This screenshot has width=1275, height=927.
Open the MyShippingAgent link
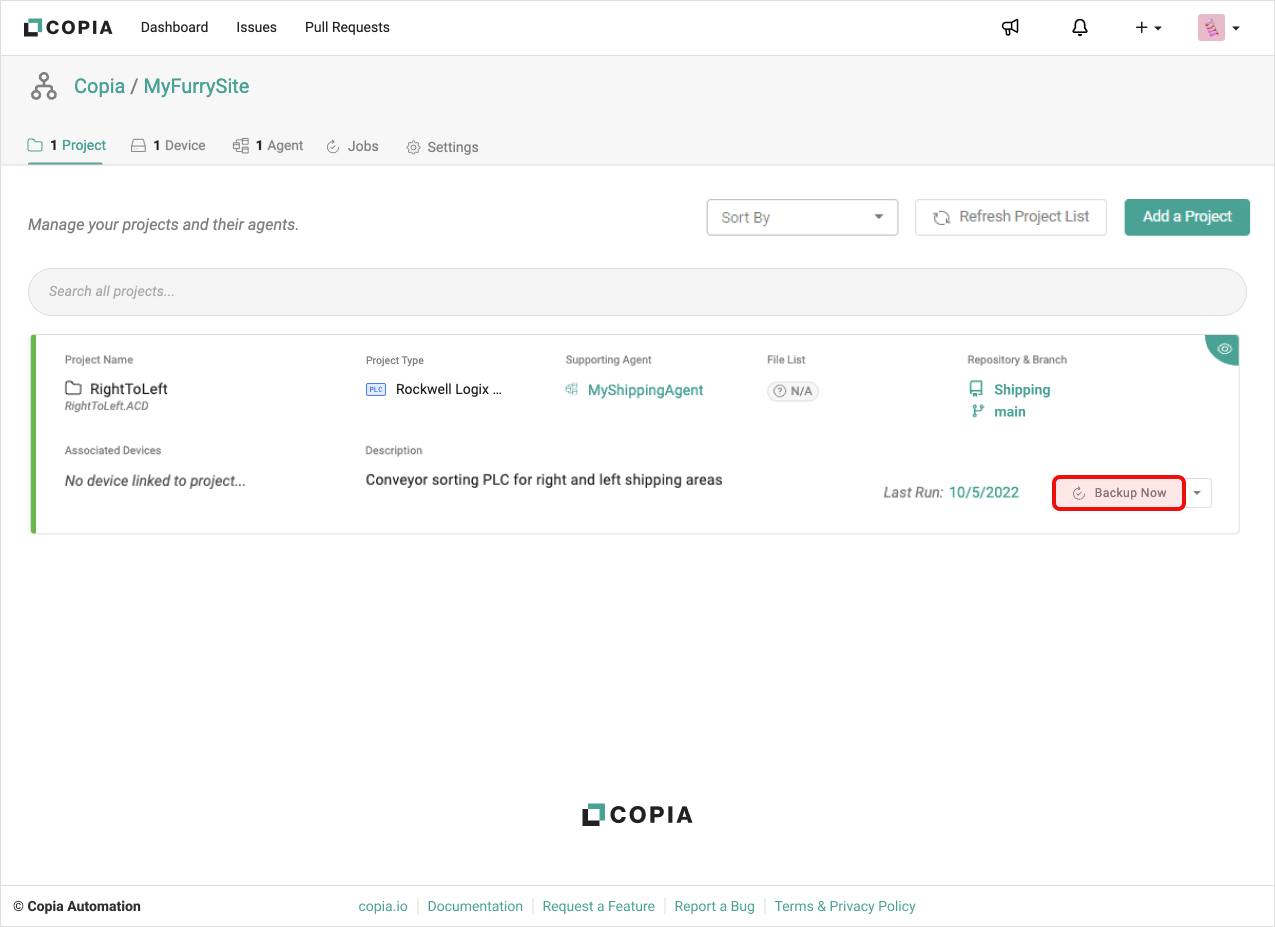click(x=646, y=390)
